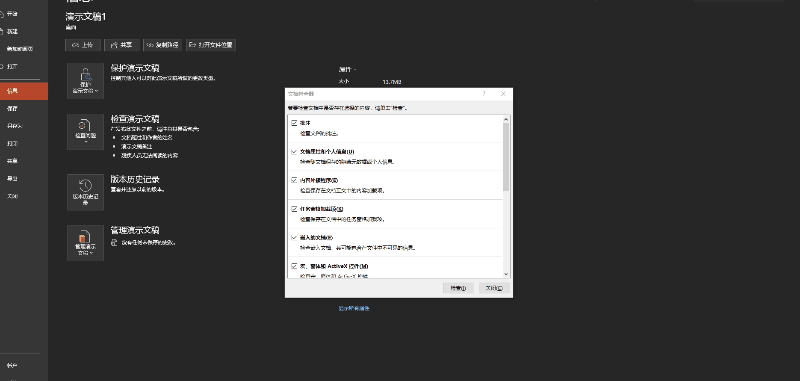
Task: Click the 检查(I) button in the dialog
Action: coord(458,288)
